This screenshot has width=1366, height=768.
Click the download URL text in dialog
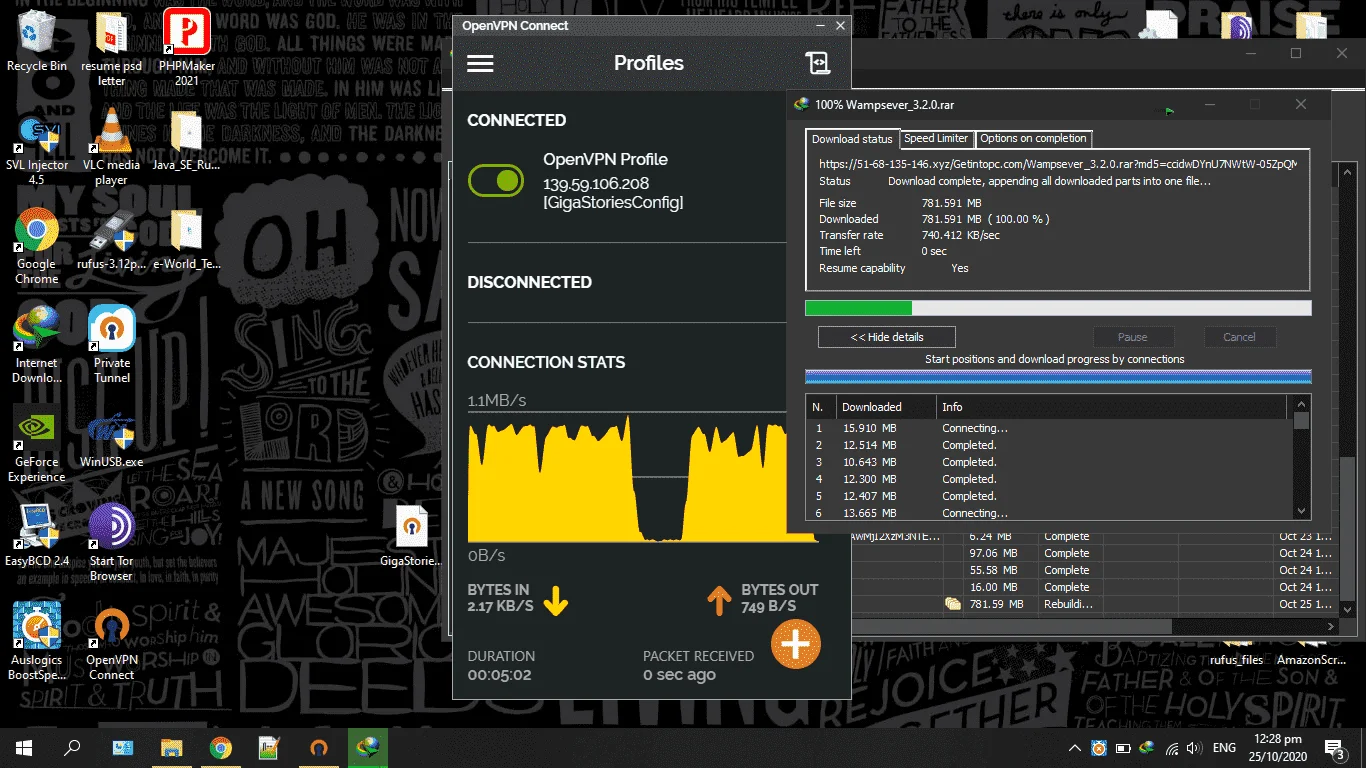(1058, 164)
